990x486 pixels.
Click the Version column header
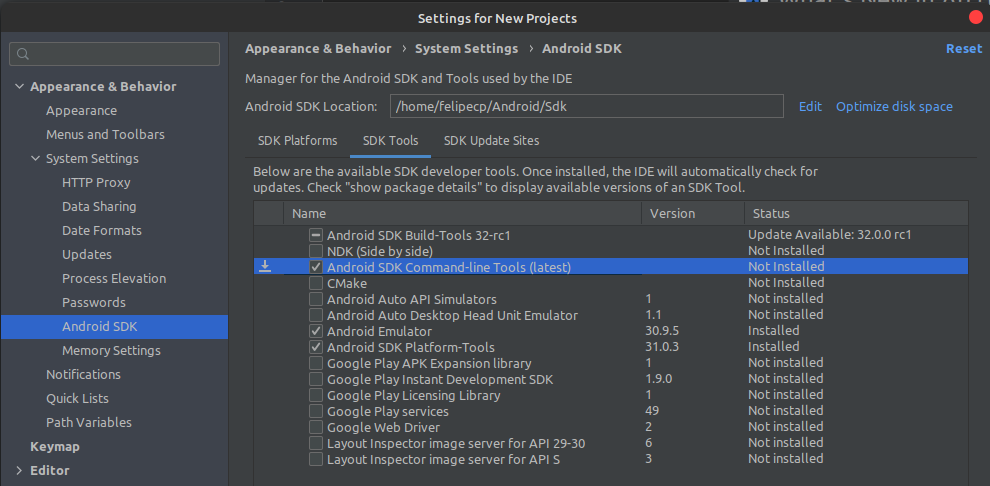693,213
